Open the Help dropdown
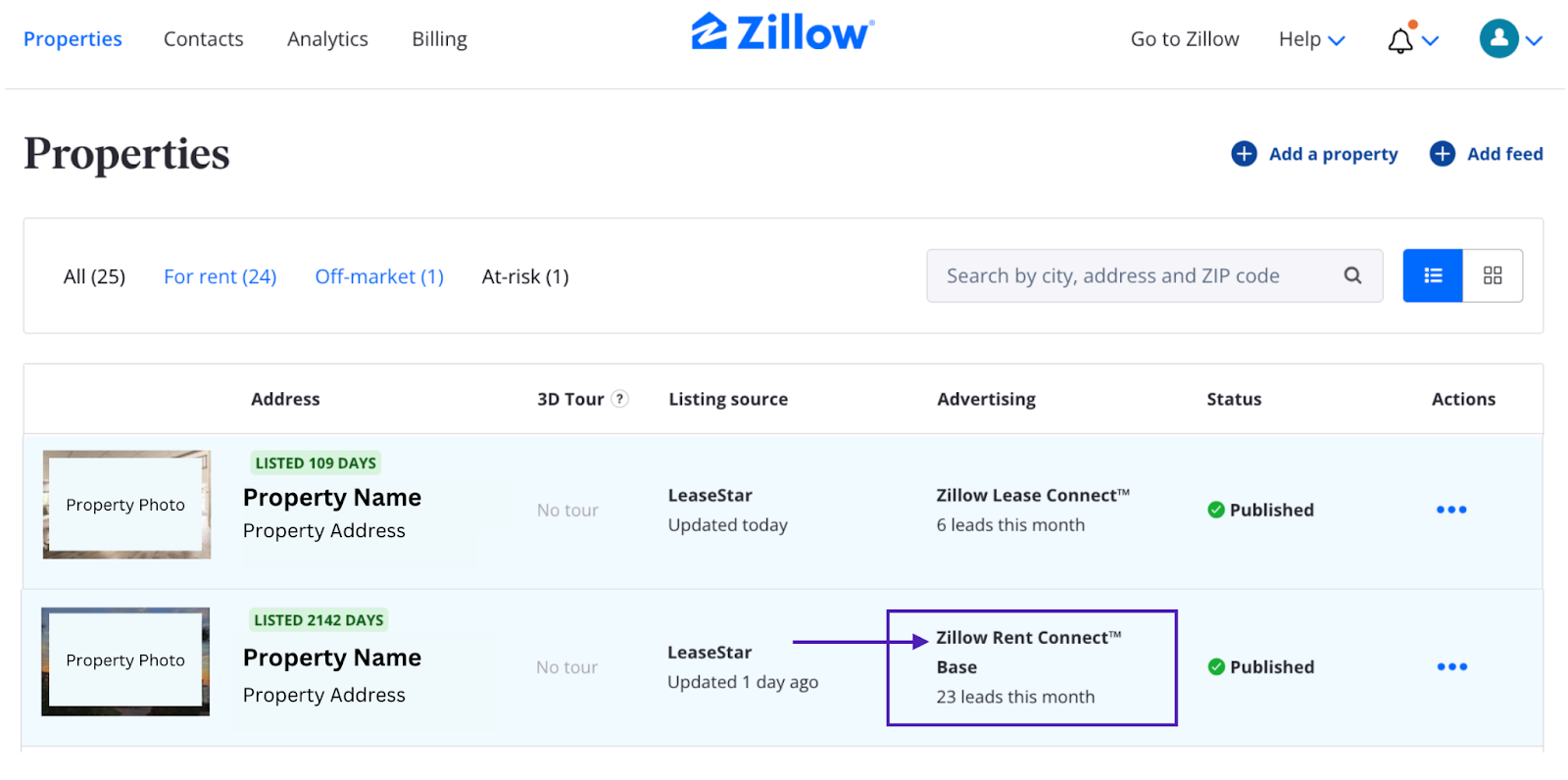The height and width of the screenshot is (780, 1568). click(1310, 39)
